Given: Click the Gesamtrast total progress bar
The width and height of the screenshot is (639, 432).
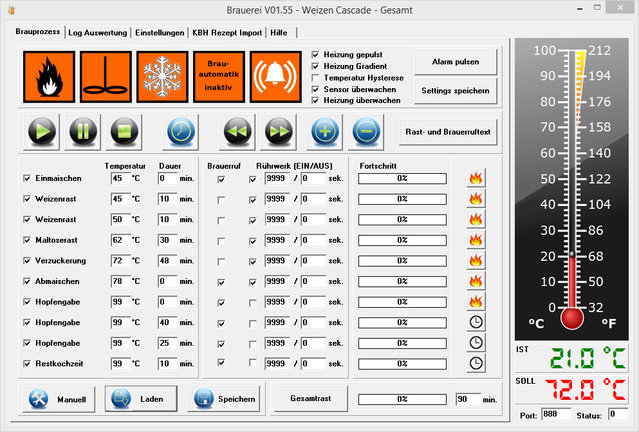Looking at the screenshot, I should 402,399.
